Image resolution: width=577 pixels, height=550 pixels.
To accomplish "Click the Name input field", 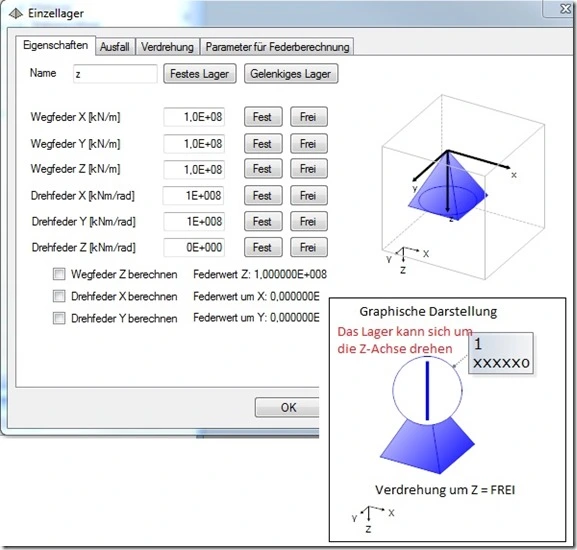I will (x=115, y=74).
